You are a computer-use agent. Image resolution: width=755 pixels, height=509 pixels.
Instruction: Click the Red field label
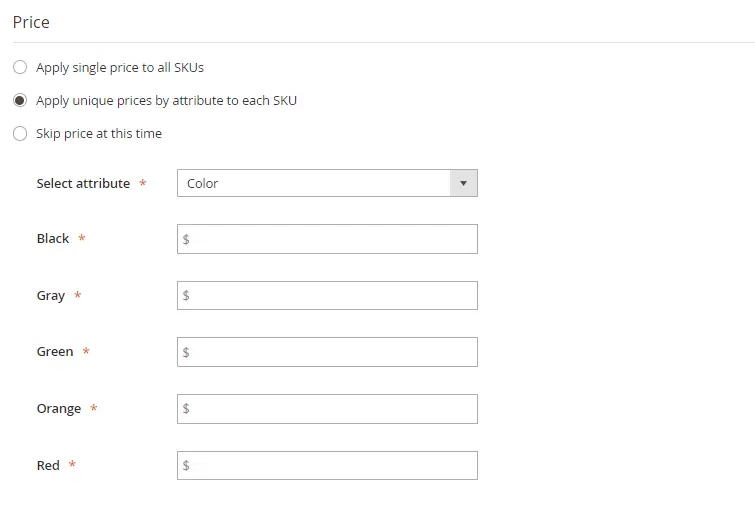[48, 466]
